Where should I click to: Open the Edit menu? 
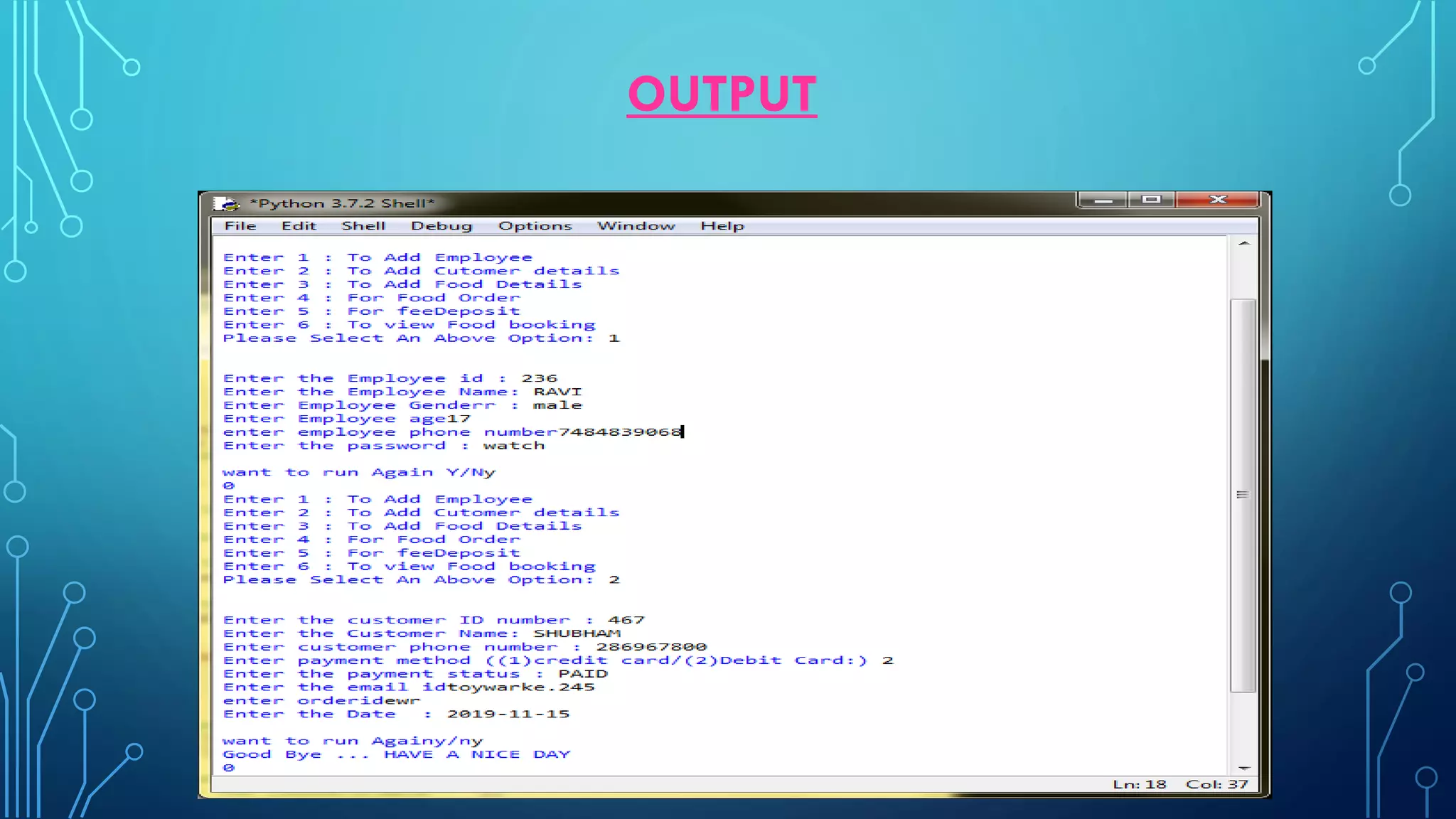(x=299, y=226)
